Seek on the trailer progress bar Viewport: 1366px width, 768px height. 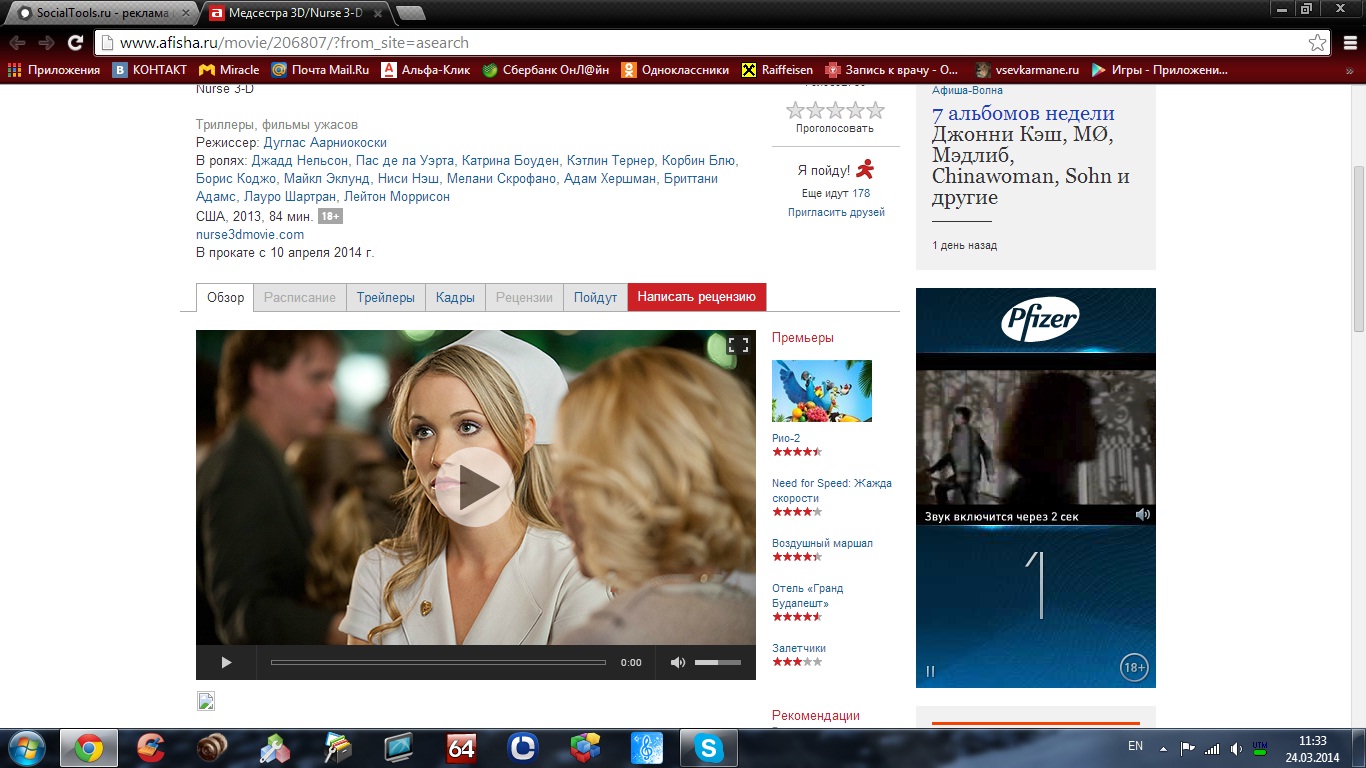point(438,662)
